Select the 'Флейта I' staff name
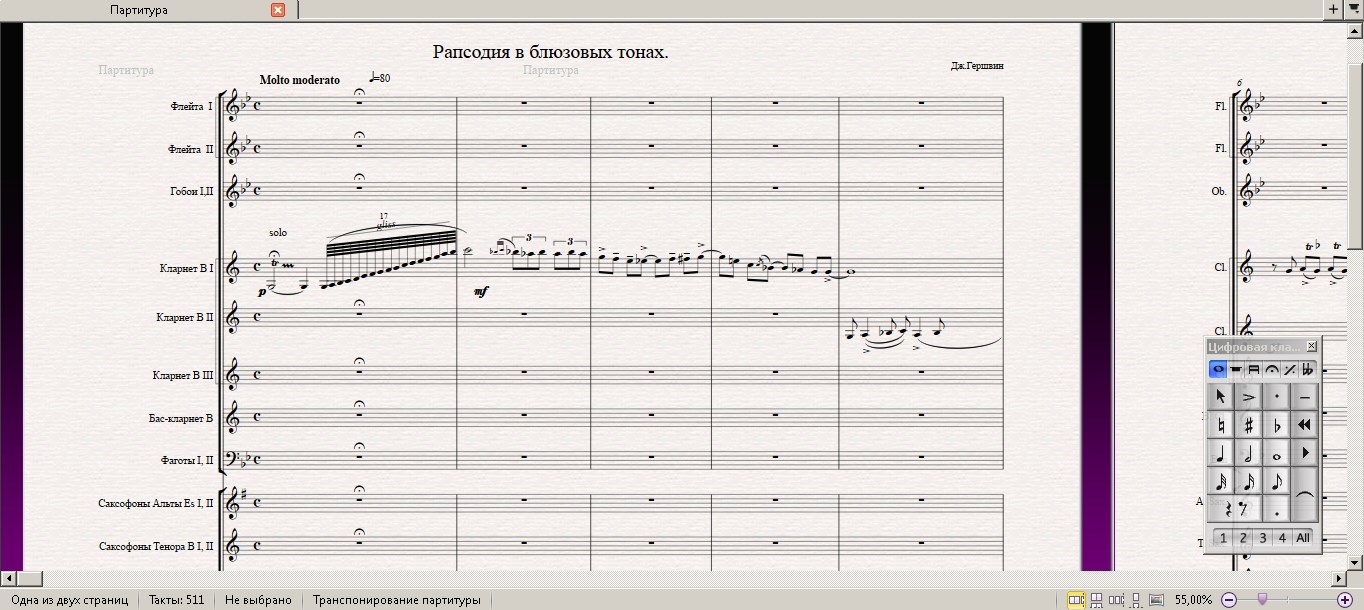1364x610 pixels. click(x=191, y=106)
